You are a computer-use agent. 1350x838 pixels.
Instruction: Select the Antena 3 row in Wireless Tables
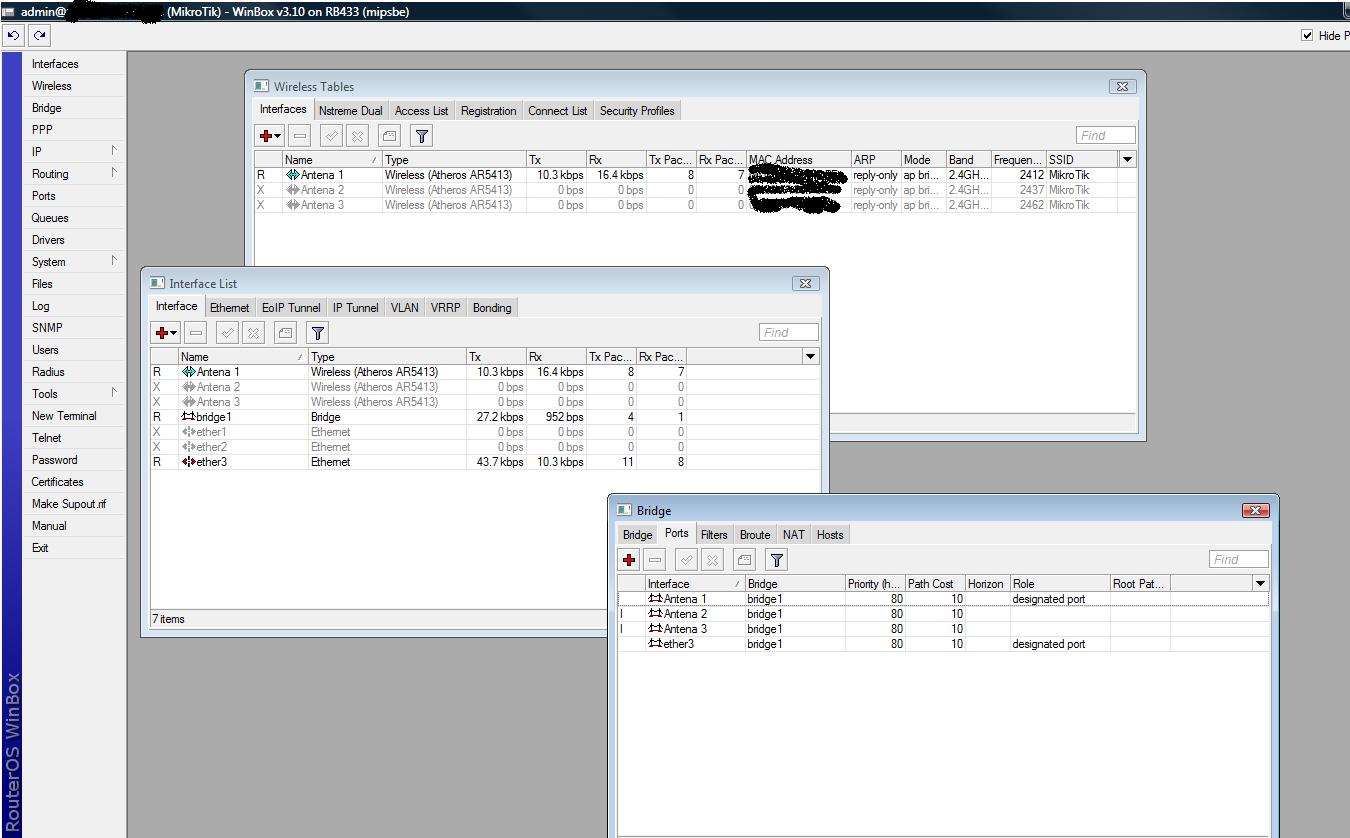tap(695, 205)
